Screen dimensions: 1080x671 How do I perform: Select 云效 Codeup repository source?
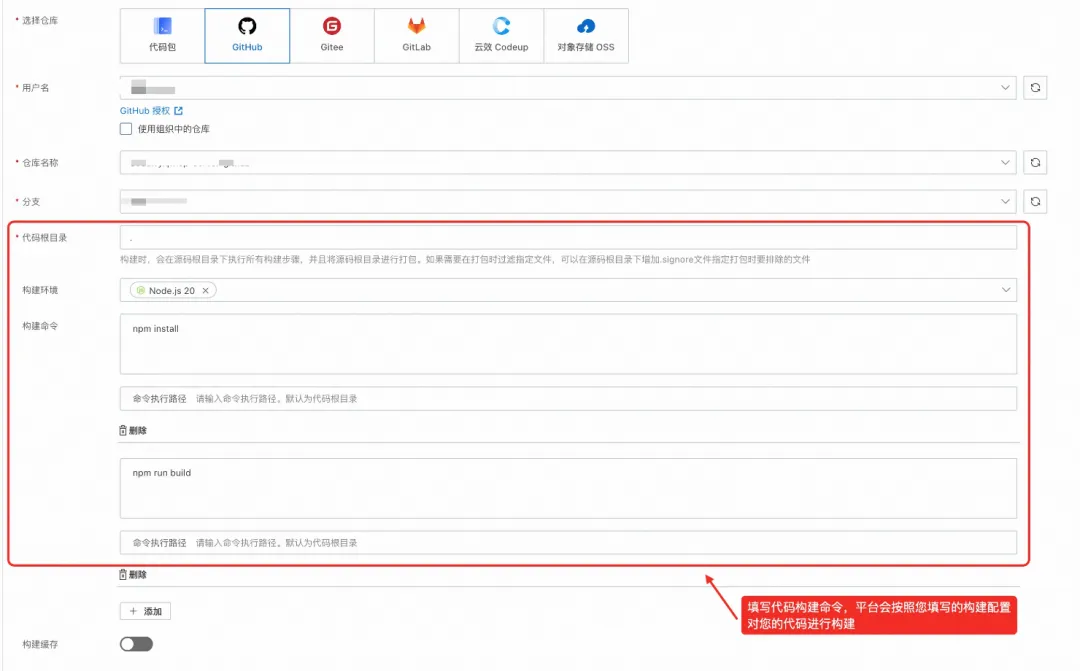tap(501, 36)
